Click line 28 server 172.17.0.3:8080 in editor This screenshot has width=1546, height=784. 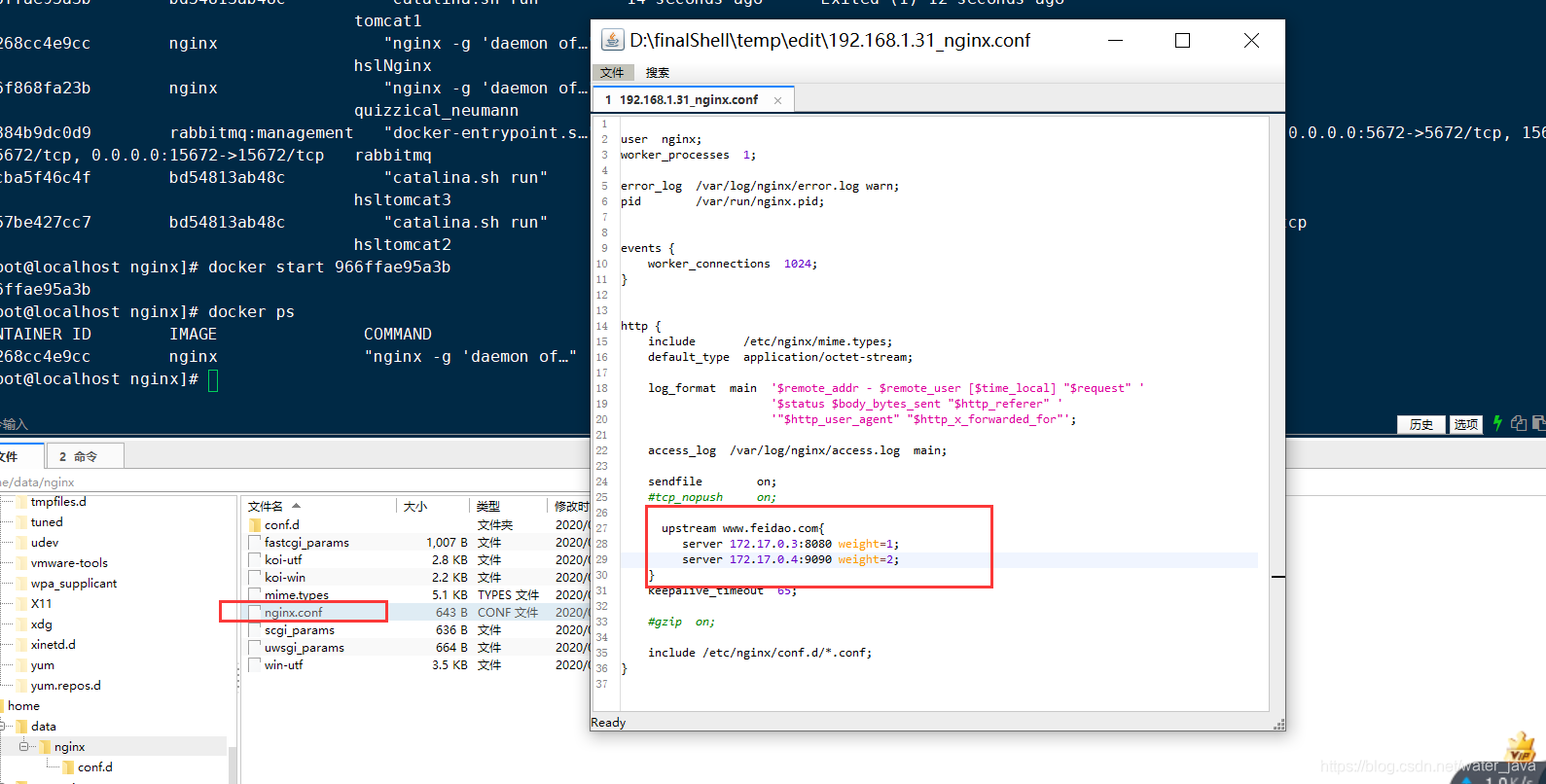pyautogui.click(x=790, y=544)
